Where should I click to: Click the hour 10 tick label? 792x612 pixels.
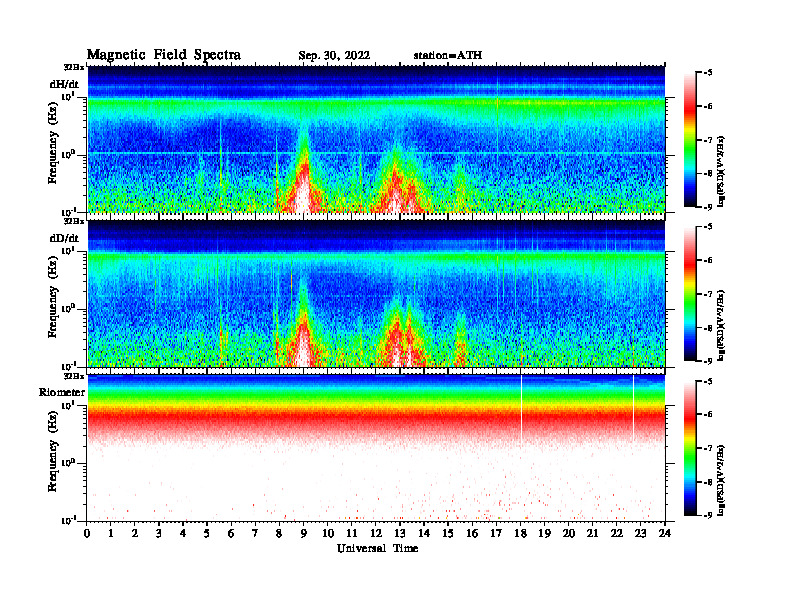pos(328,534)
